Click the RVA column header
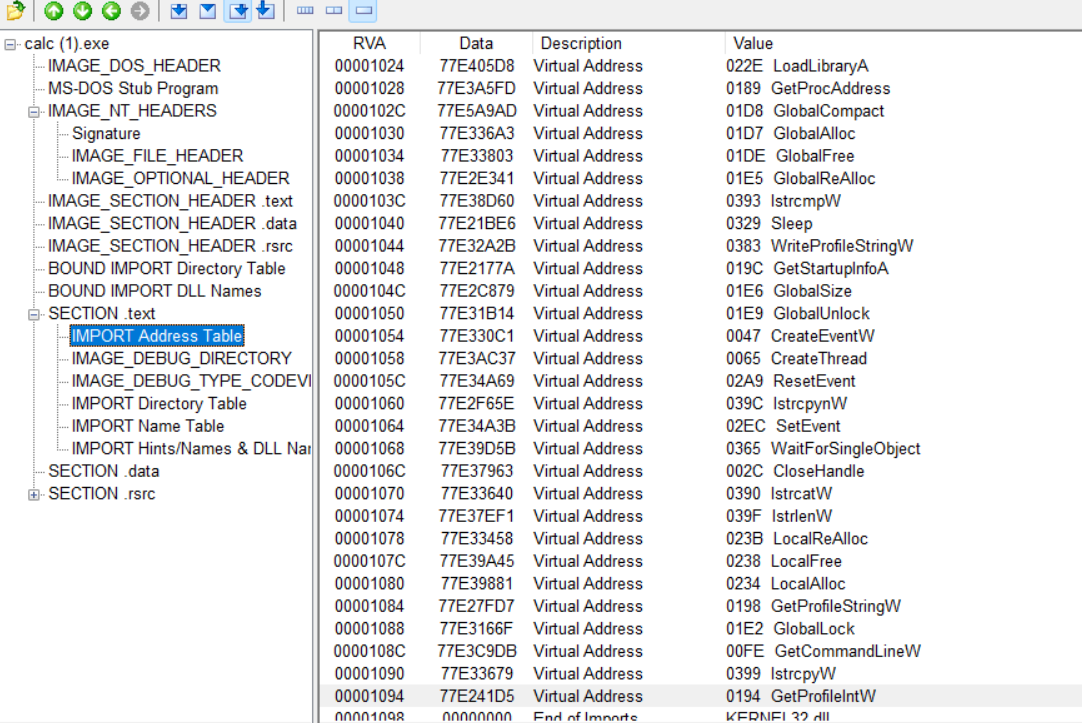Screen dimensions: 1082x723 [x=369, y=43]
